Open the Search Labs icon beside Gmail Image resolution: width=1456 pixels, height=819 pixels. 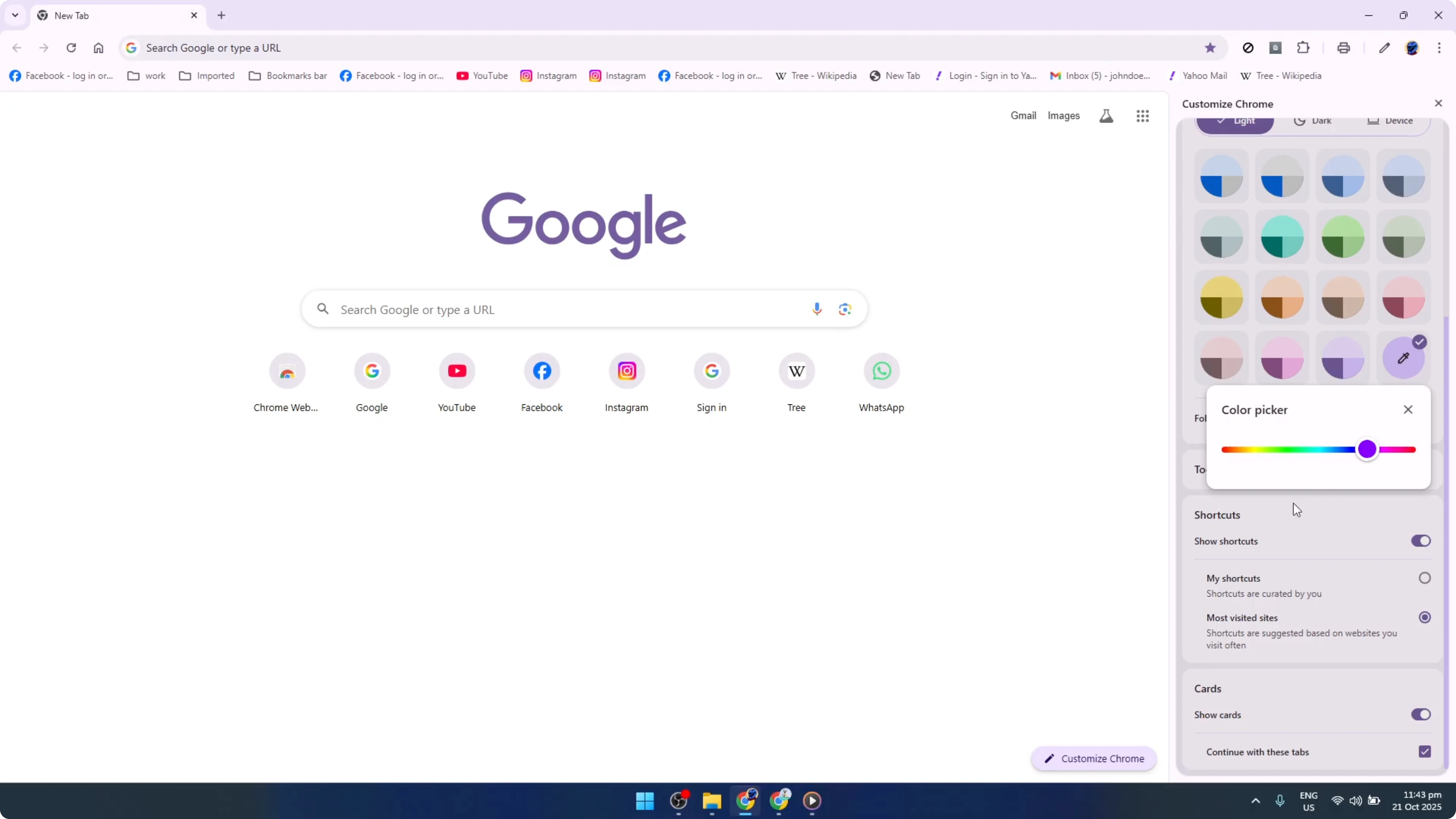1107,115
